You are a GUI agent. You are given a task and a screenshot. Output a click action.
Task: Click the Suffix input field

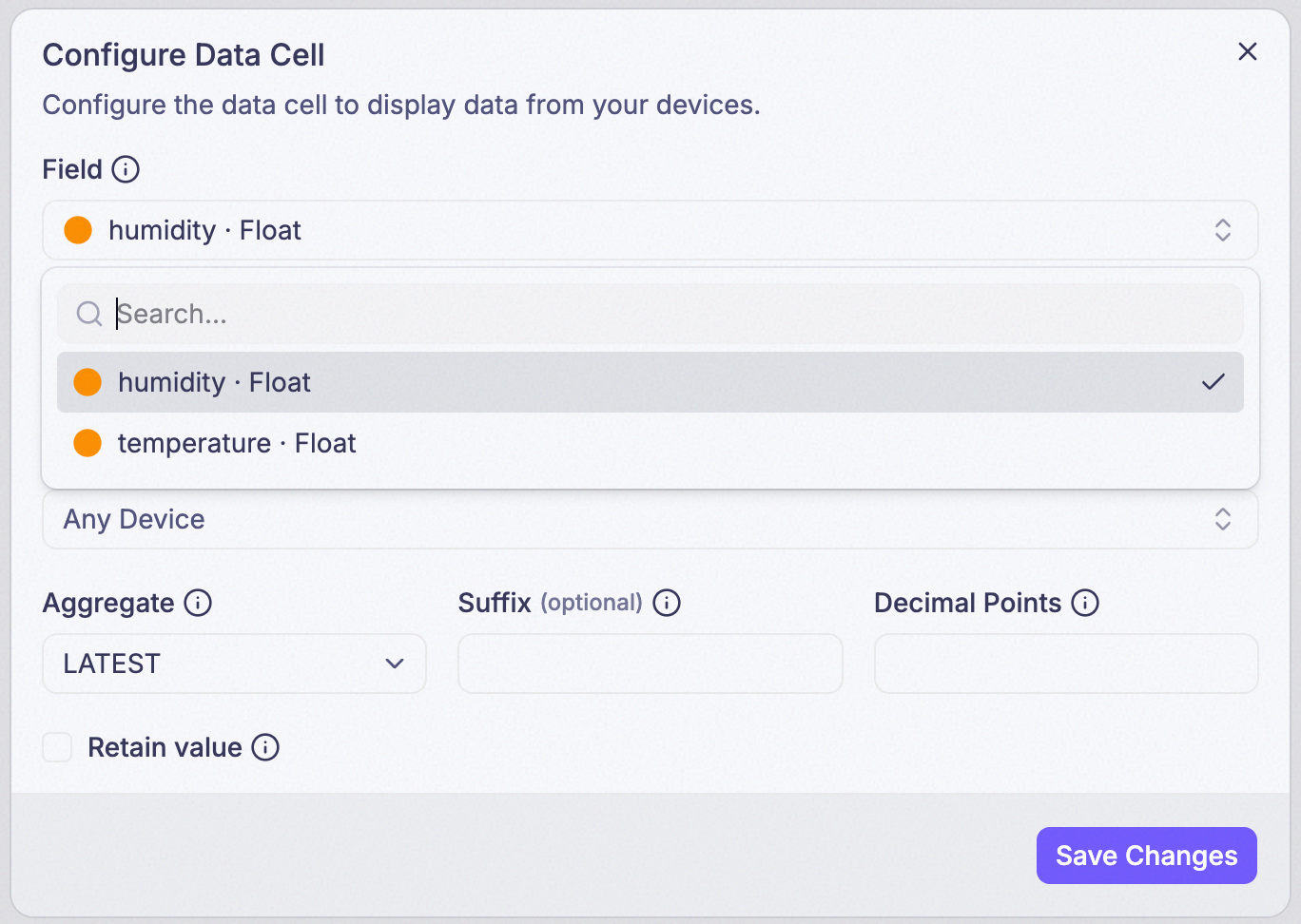coord(650,664)
